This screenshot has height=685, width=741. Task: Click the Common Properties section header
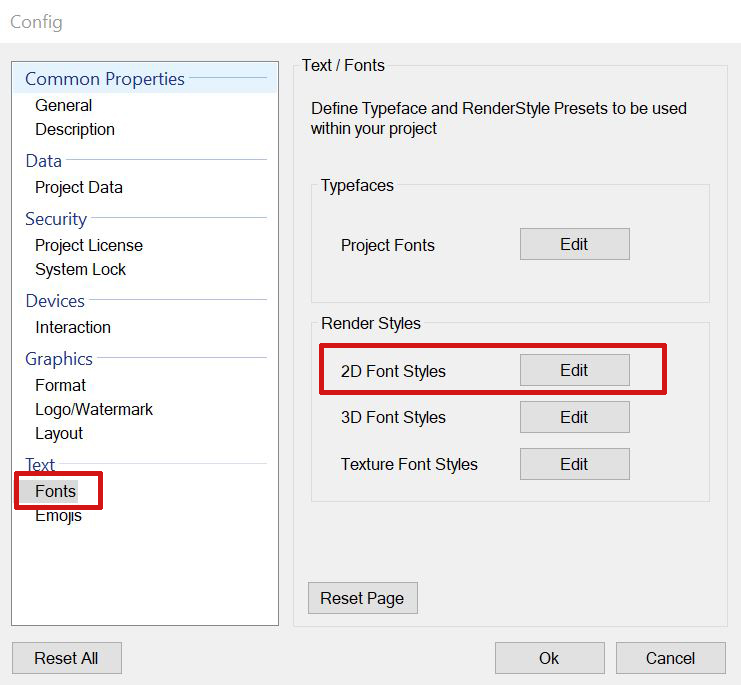(x=105, y=79)
